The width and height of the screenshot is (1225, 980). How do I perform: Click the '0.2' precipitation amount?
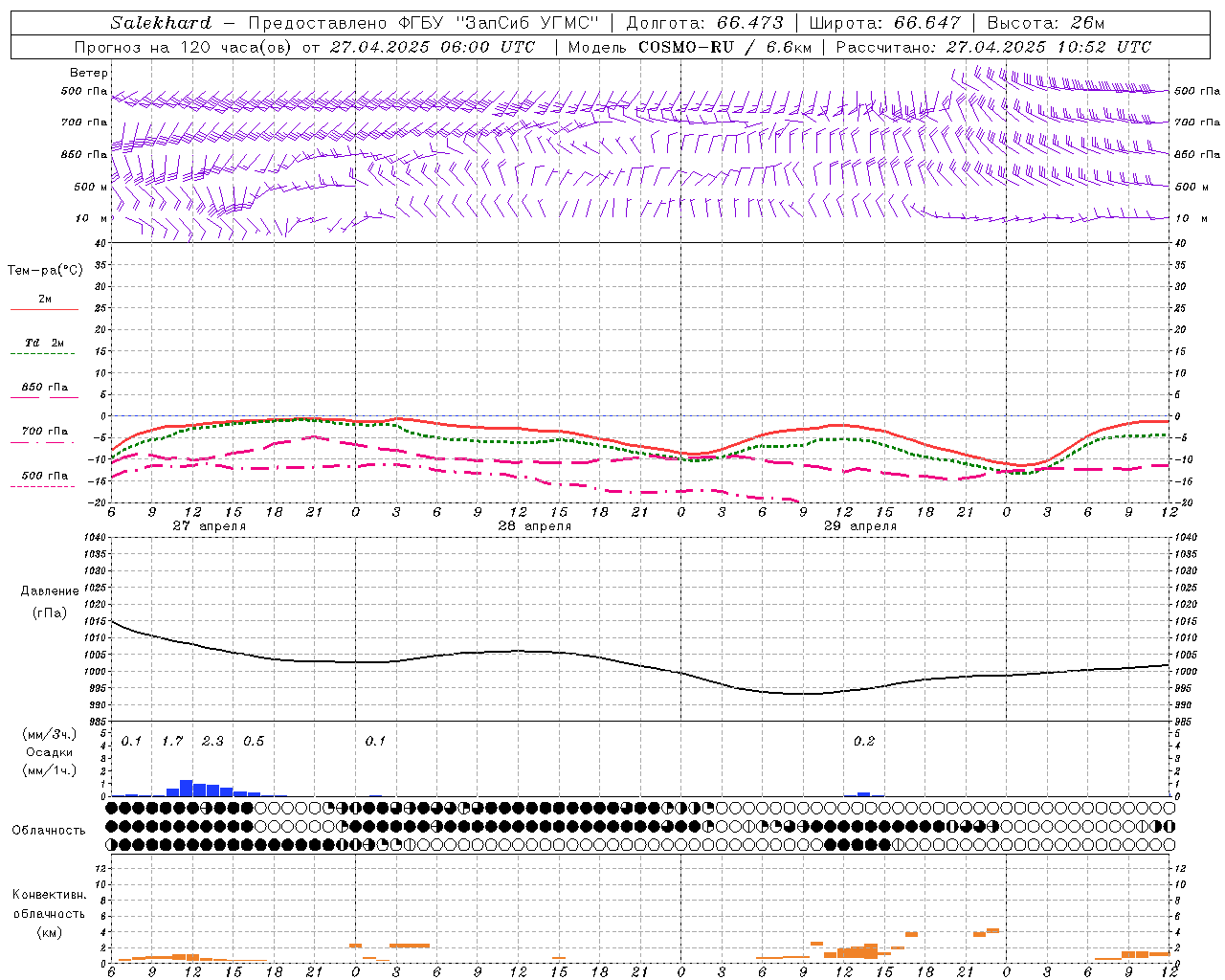coord(864,742)
